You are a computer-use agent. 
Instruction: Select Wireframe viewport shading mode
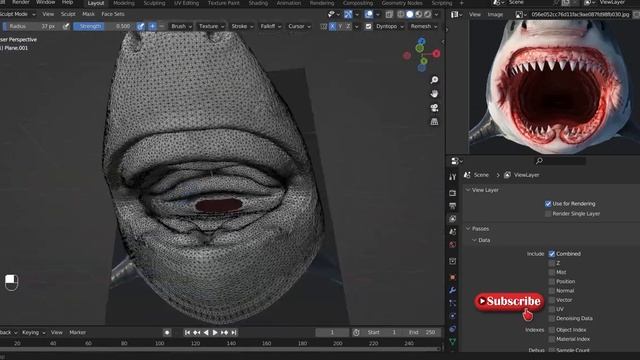pyautogui.click(x=400, y=14)
